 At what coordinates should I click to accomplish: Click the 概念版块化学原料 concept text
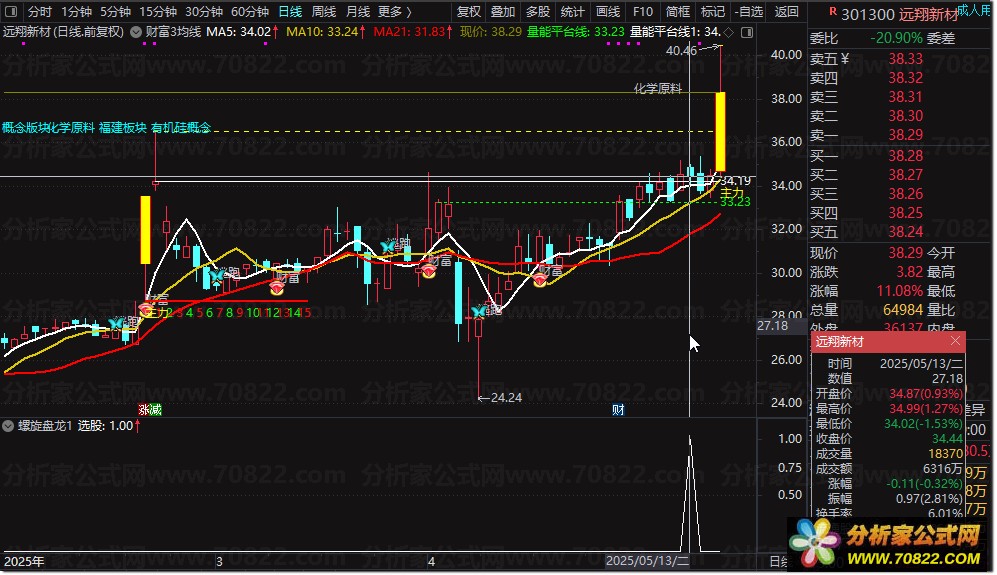point(48,128)
